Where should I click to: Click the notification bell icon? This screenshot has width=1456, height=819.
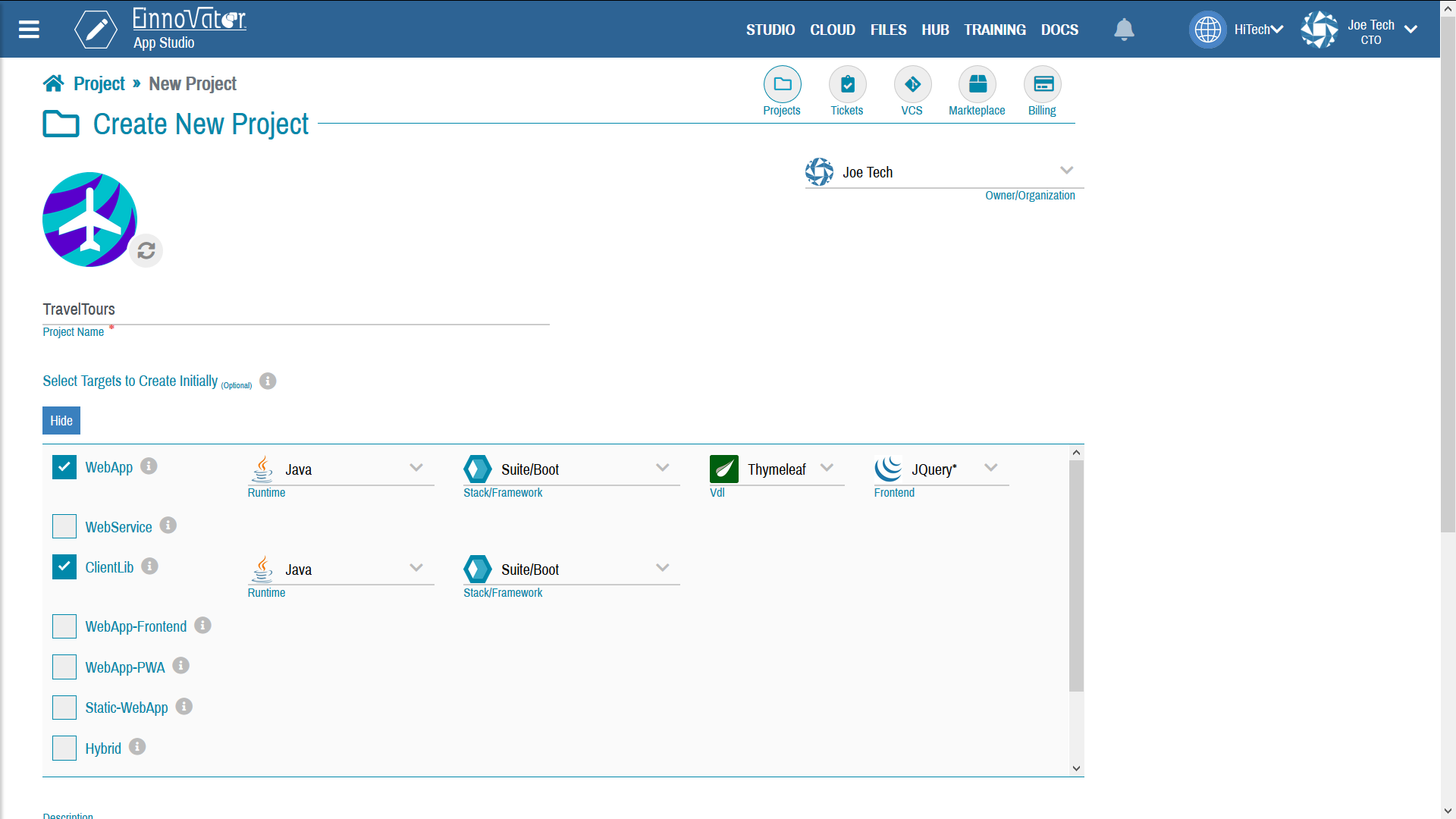pos(1124,29)
